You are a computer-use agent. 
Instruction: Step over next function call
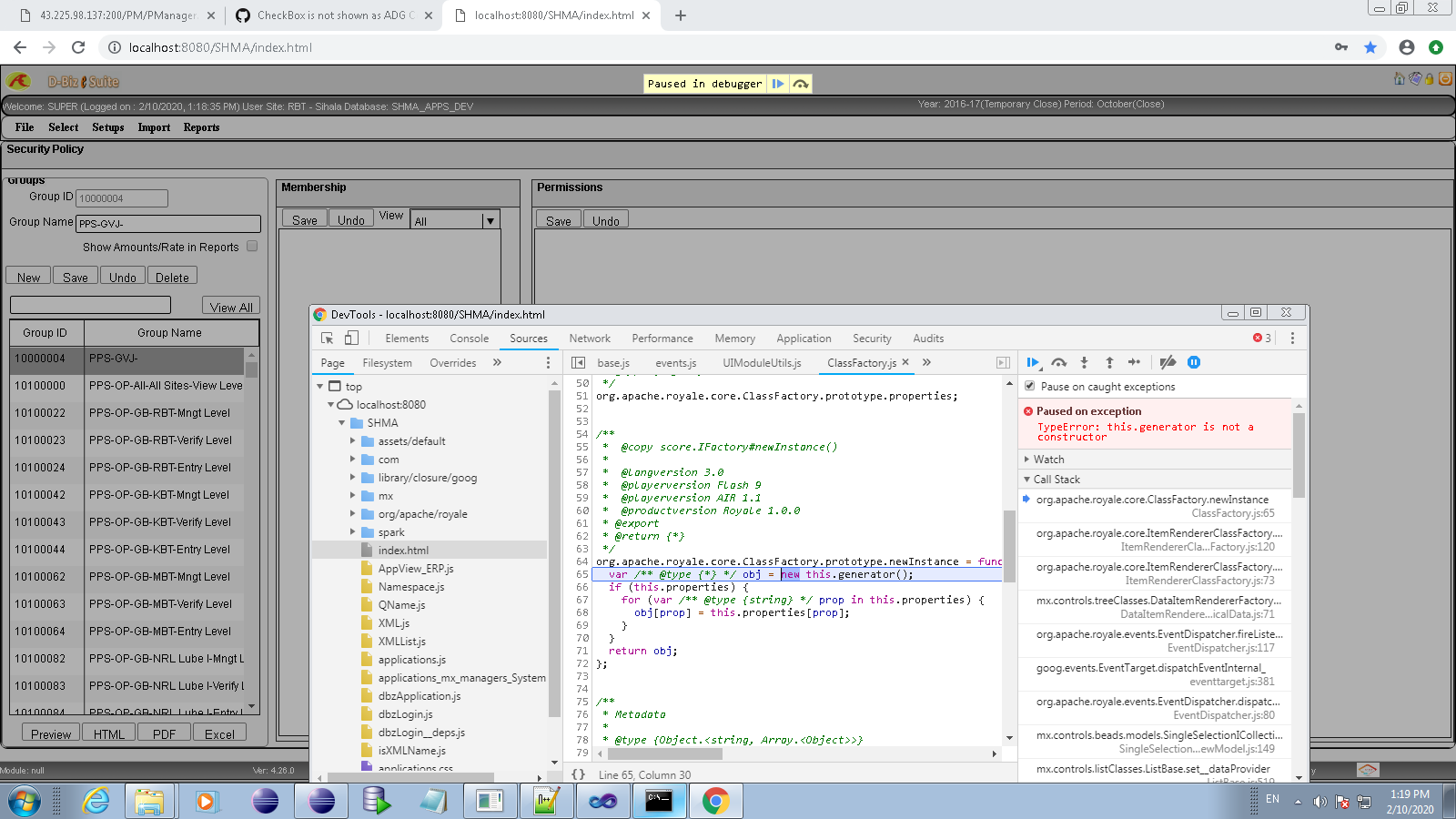(1058, 362)
